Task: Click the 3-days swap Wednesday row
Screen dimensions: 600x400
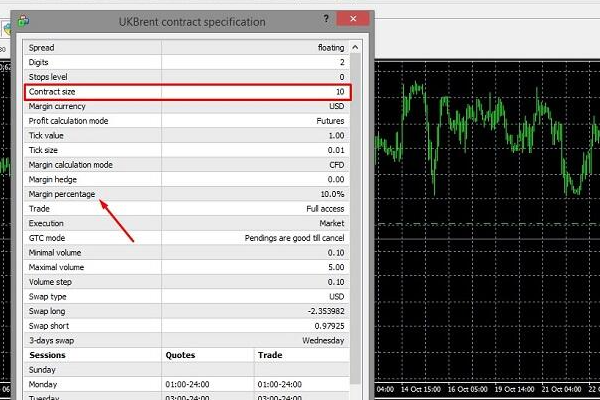Action: [x=187, y=340]
